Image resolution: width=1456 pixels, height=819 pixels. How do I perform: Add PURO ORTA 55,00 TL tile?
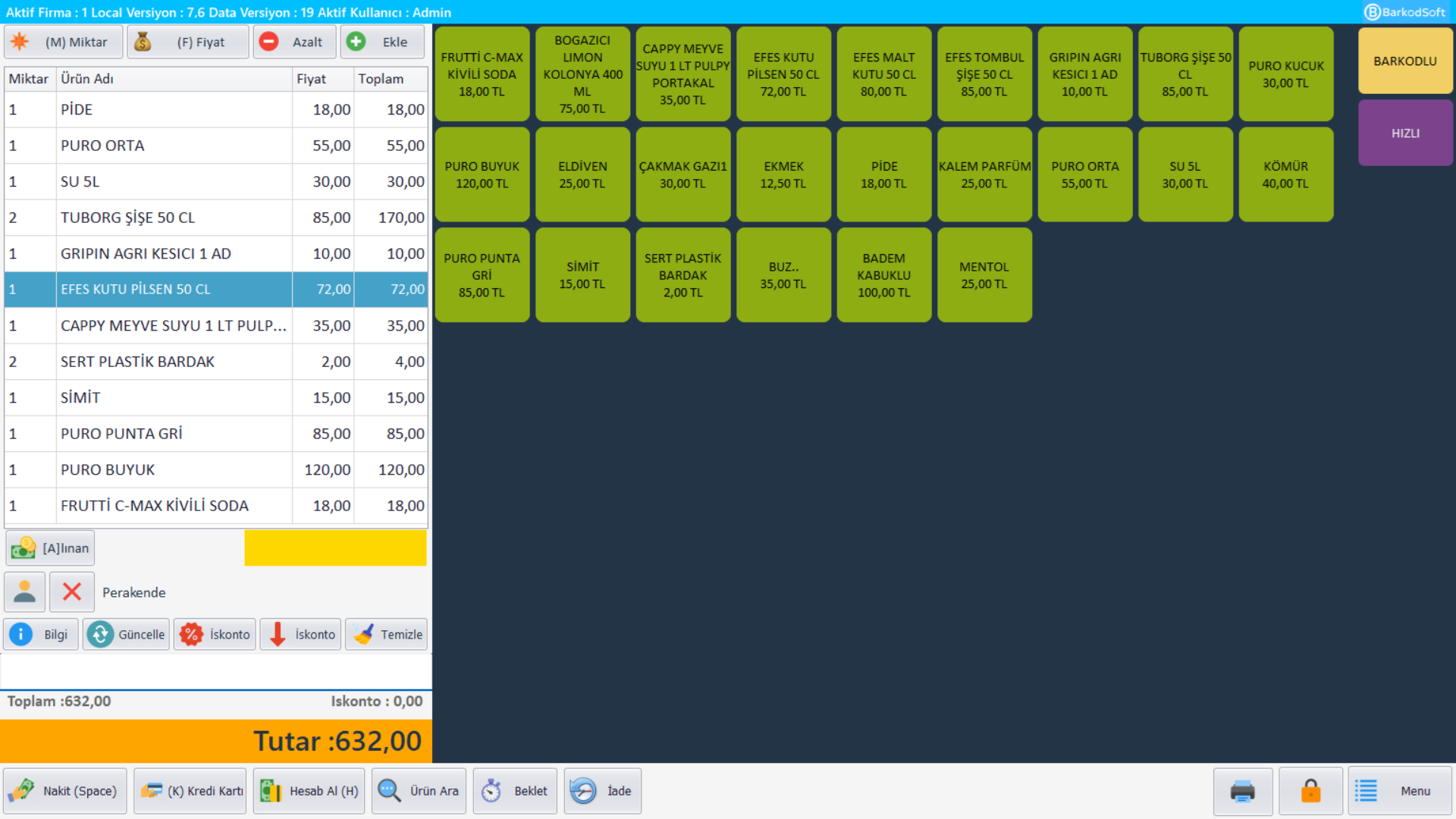[1085, 174]
